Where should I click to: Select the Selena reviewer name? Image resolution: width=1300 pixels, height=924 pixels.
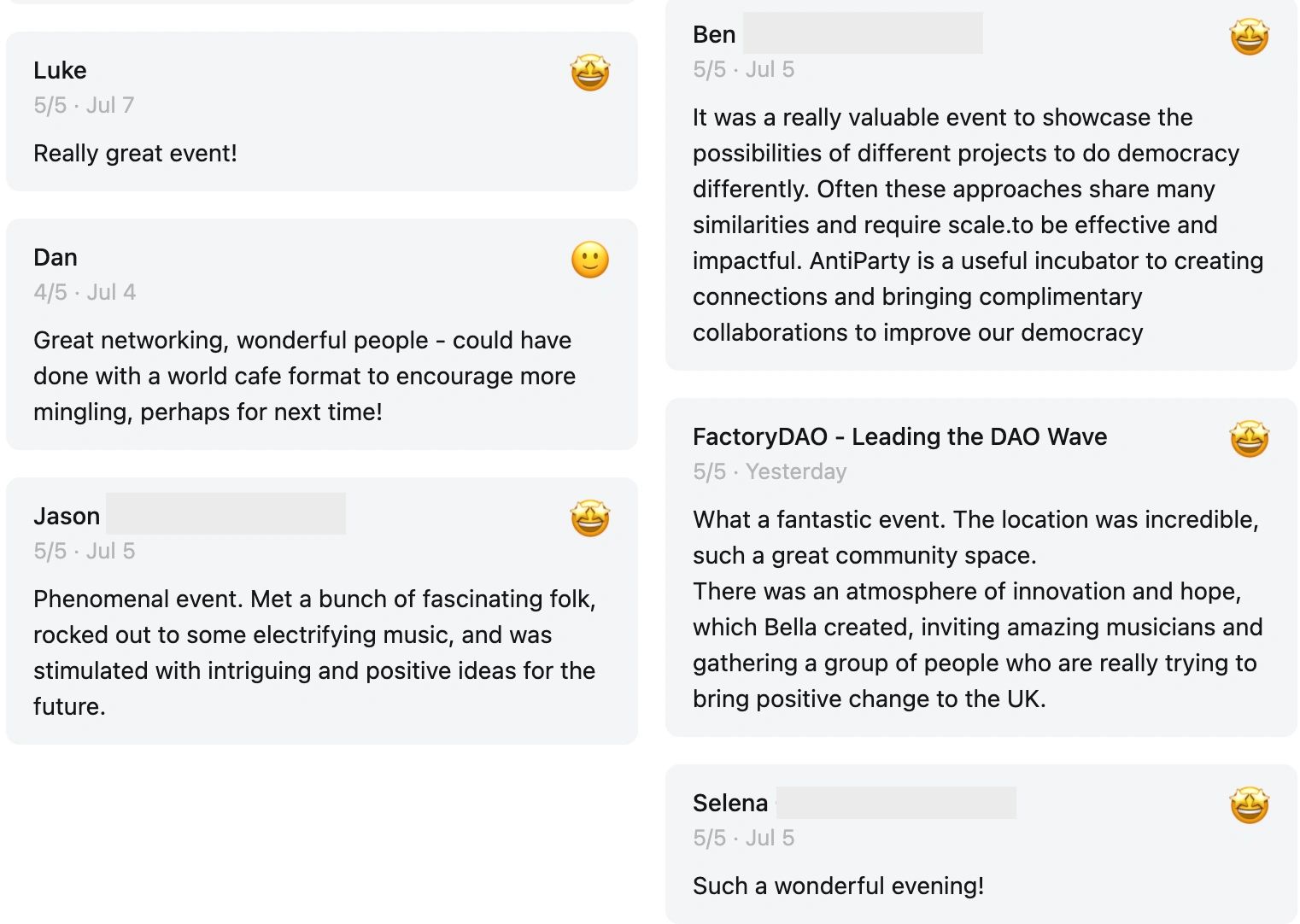click(x=730, y=803)
